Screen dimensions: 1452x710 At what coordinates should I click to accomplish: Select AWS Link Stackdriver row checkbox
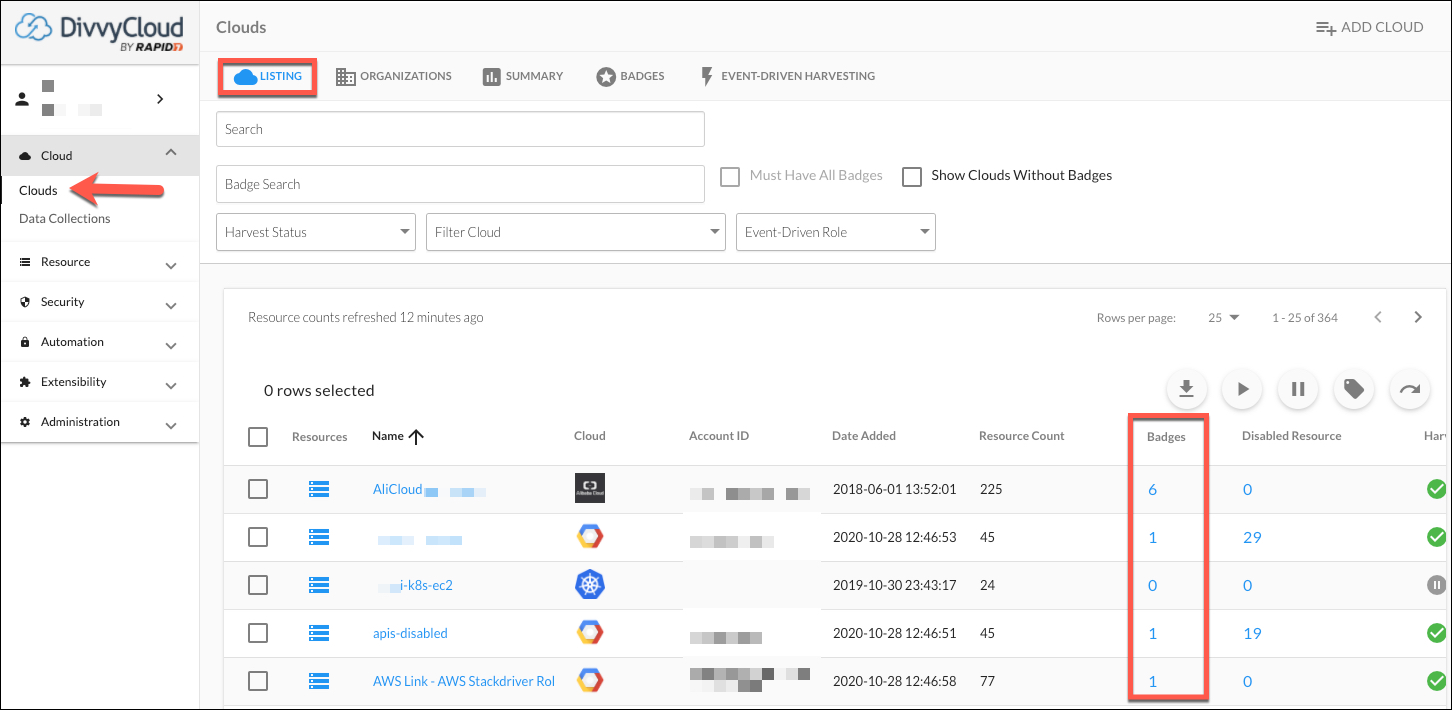[258, 681]
